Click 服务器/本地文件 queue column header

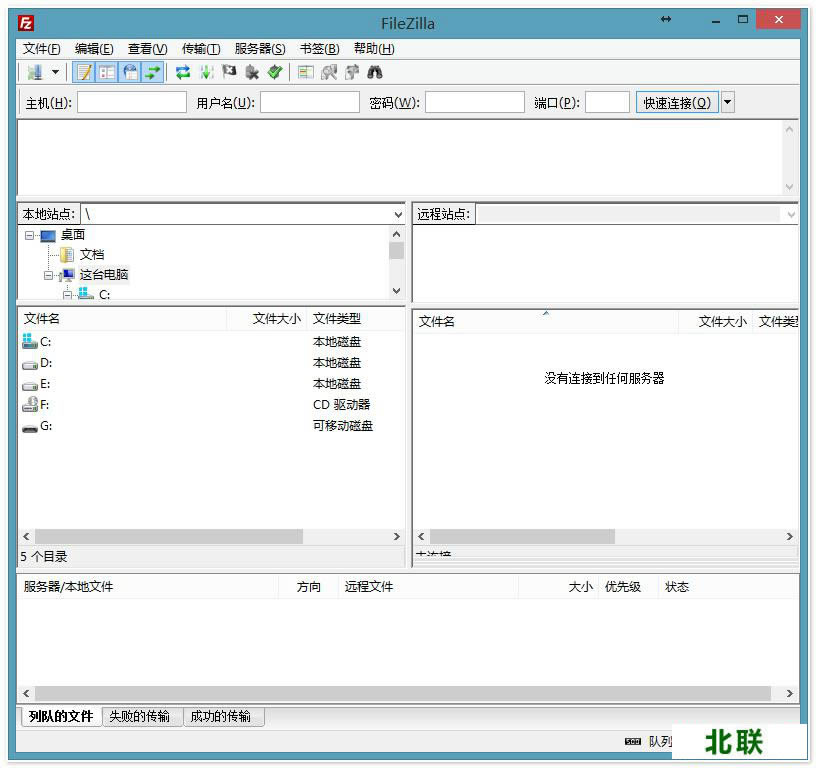148,587
